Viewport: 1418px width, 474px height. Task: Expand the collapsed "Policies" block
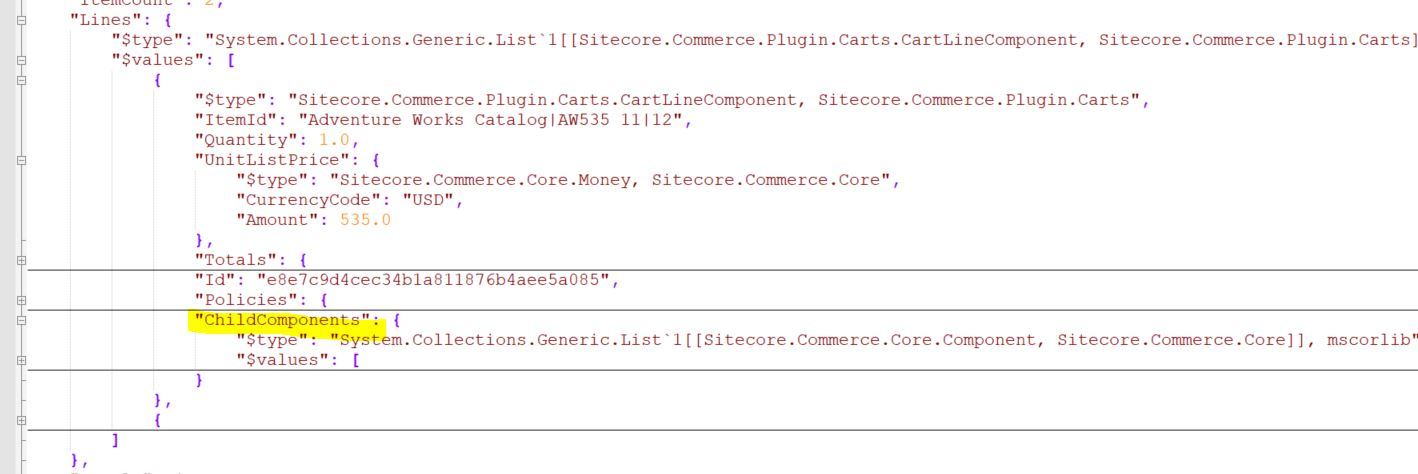(x=22, y=300)
